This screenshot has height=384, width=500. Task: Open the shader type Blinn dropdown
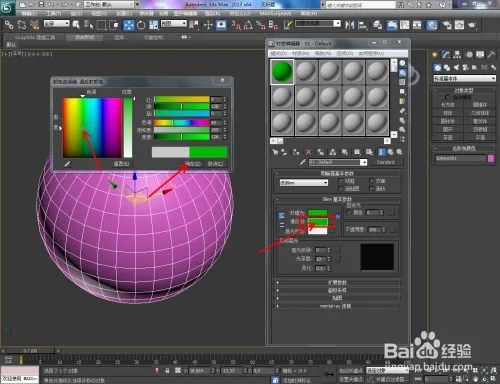304,183
